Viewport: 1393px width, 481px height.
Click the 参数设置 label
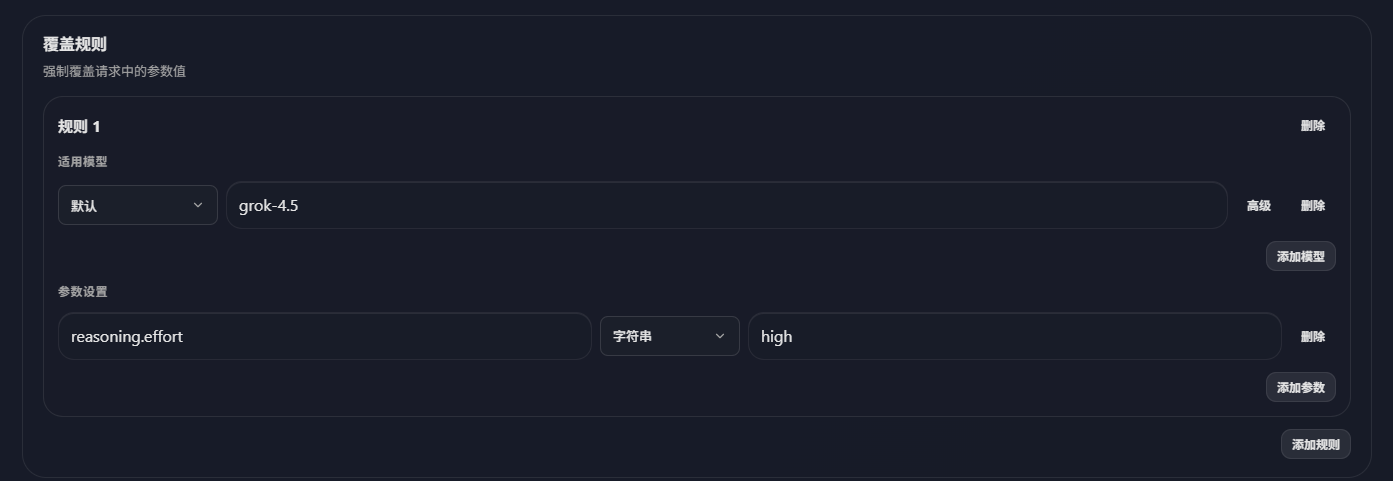(82, 292)
